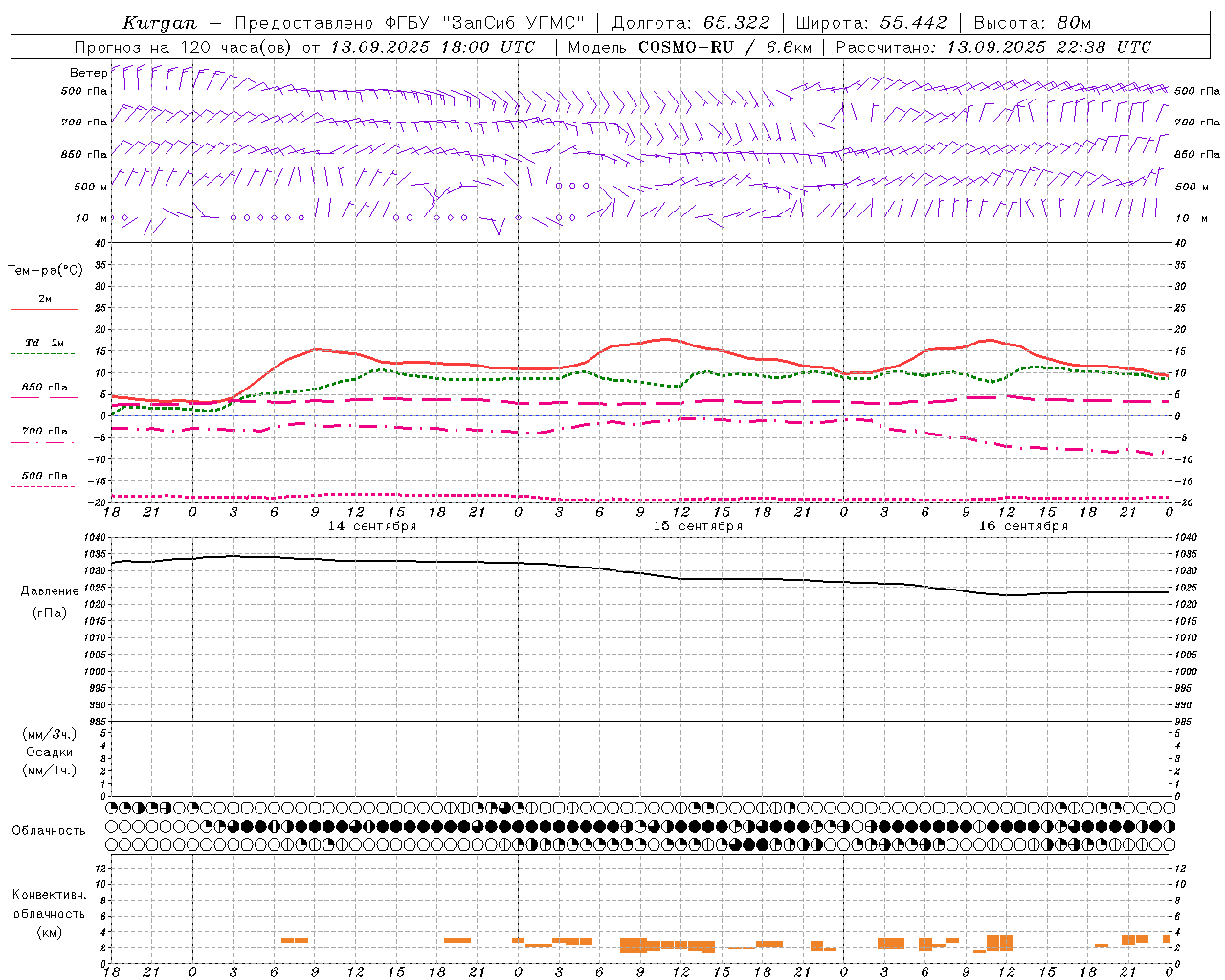Screen dimensions: 1225x980
Task: Select the Высота: 80м text
Action: coord(1033,23)
